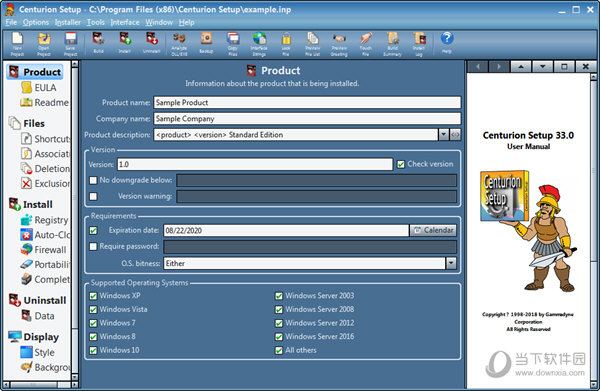Toggle the Expiration date checkbox
The image size is (600, 391).
click(93, 230)
